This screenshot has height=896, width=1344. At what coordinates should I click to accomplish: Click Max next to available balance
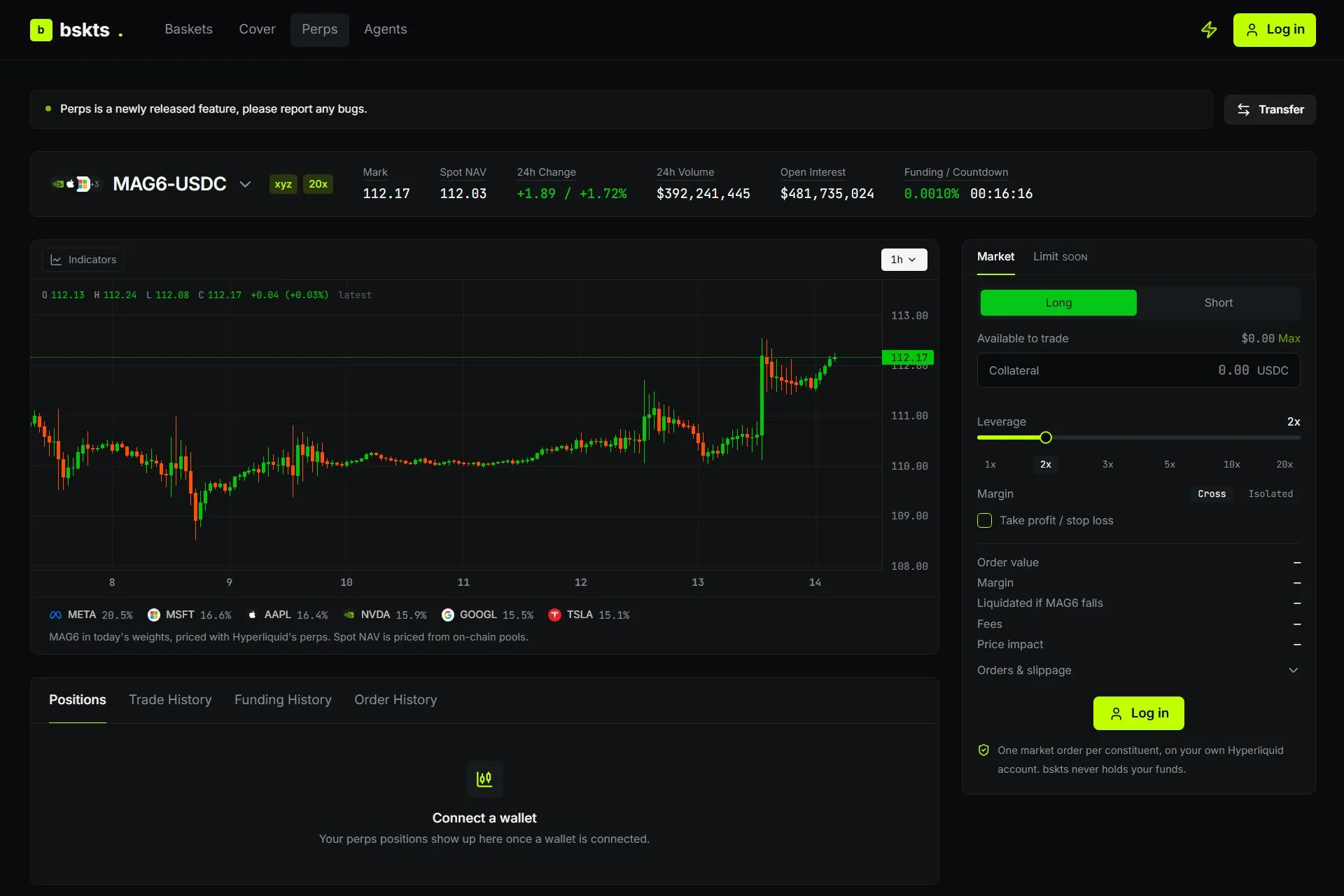1289,339
